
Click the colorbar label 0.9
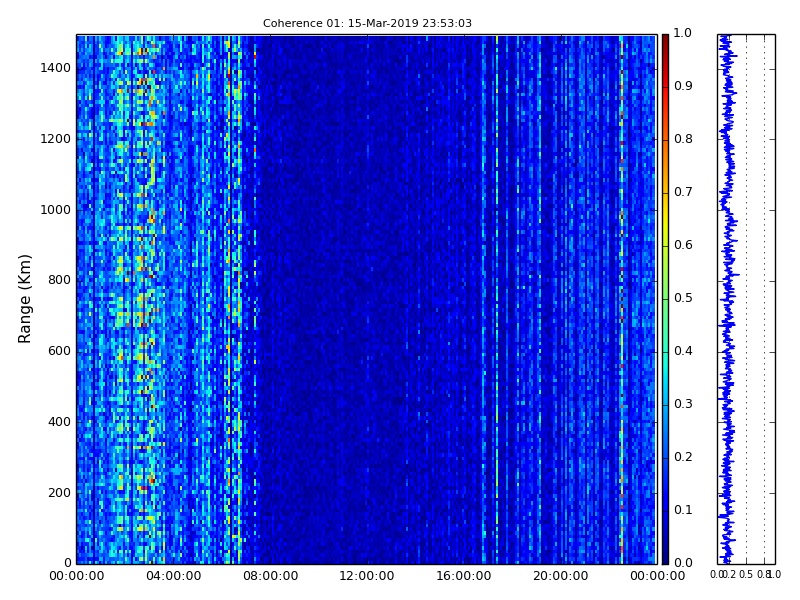683,86
